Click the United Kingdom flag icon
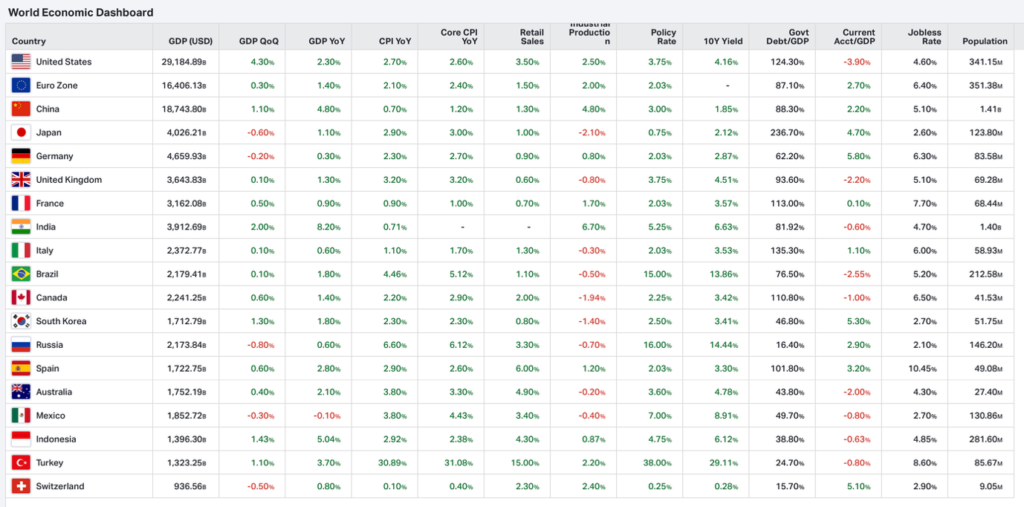1024x507 pixels. pos(20,180)
